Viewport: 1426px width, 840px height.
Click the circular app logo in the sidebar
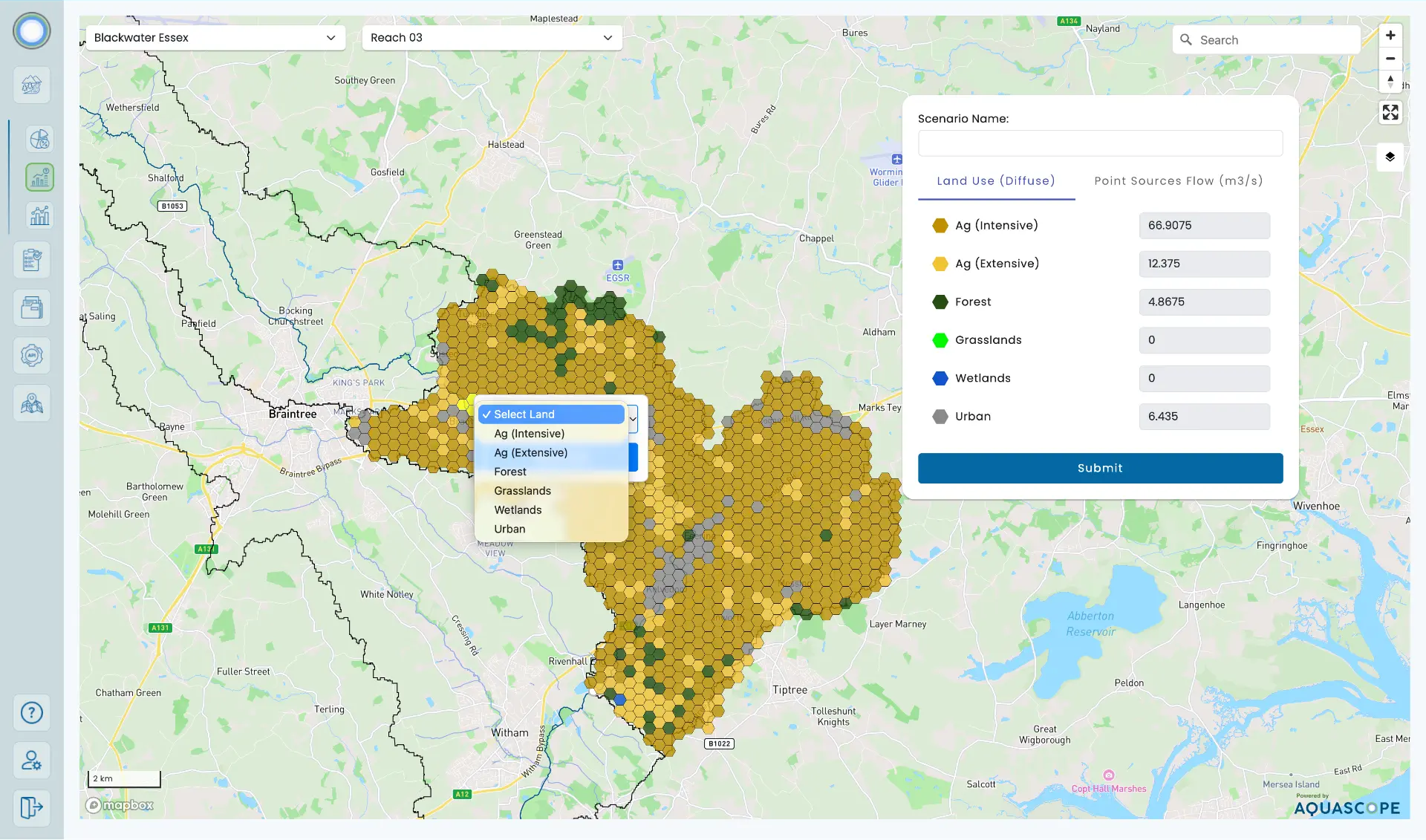32,31
